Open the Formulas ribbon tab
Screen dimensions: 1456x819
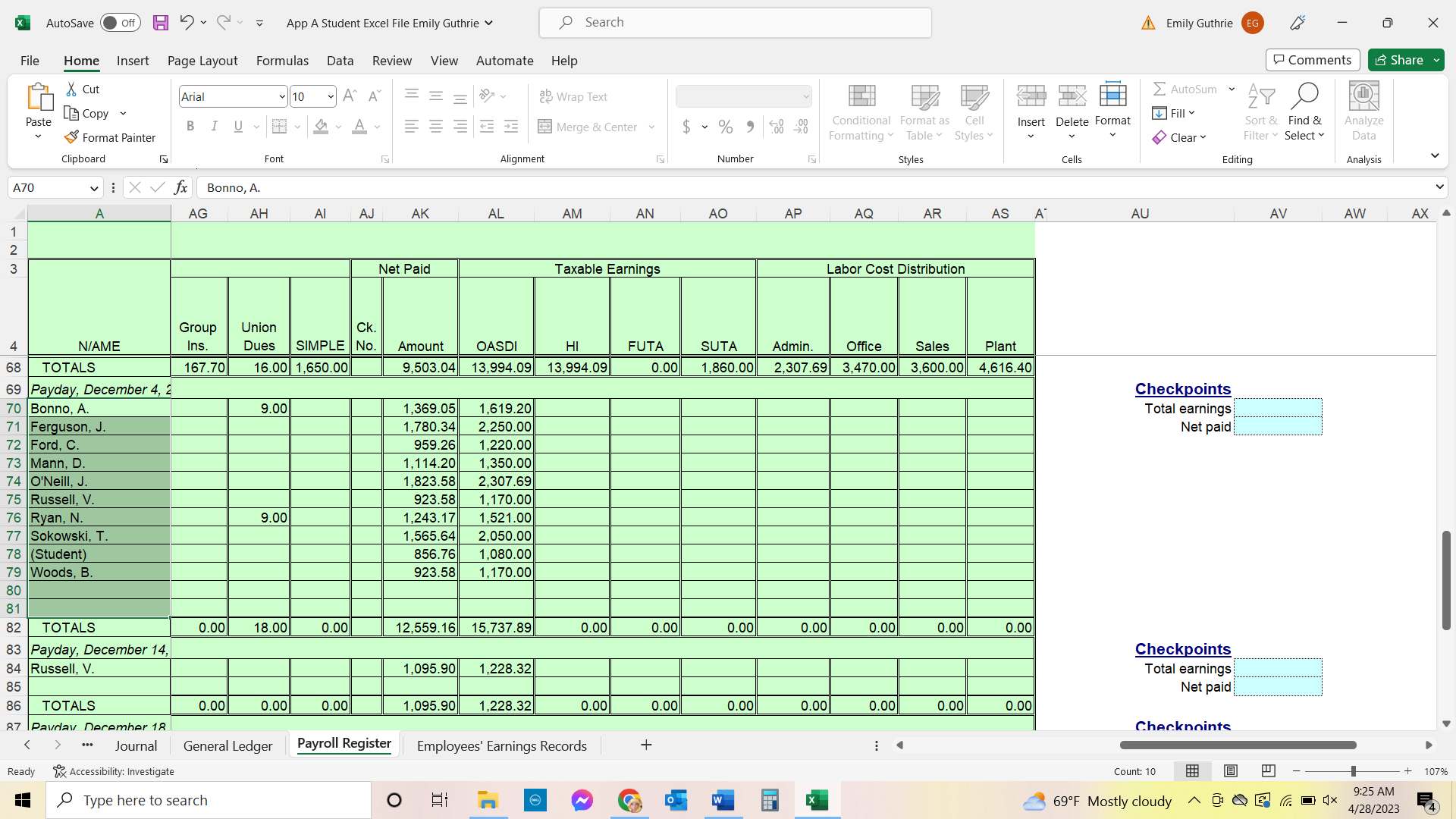tap(282, 61)
